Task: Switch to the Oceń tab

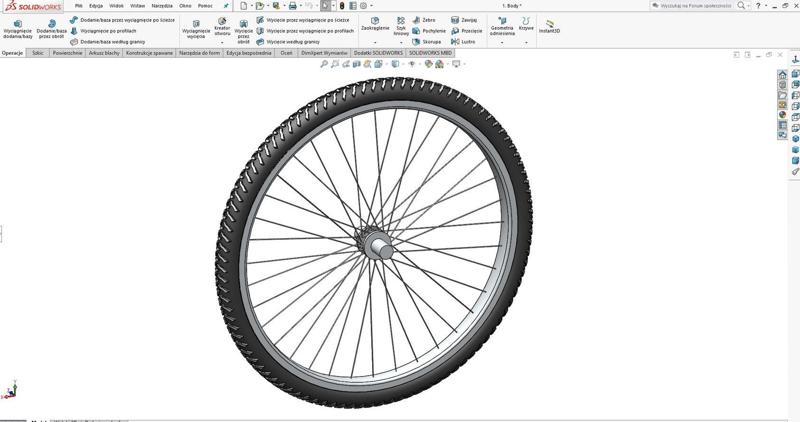Action: pos(286,53)
